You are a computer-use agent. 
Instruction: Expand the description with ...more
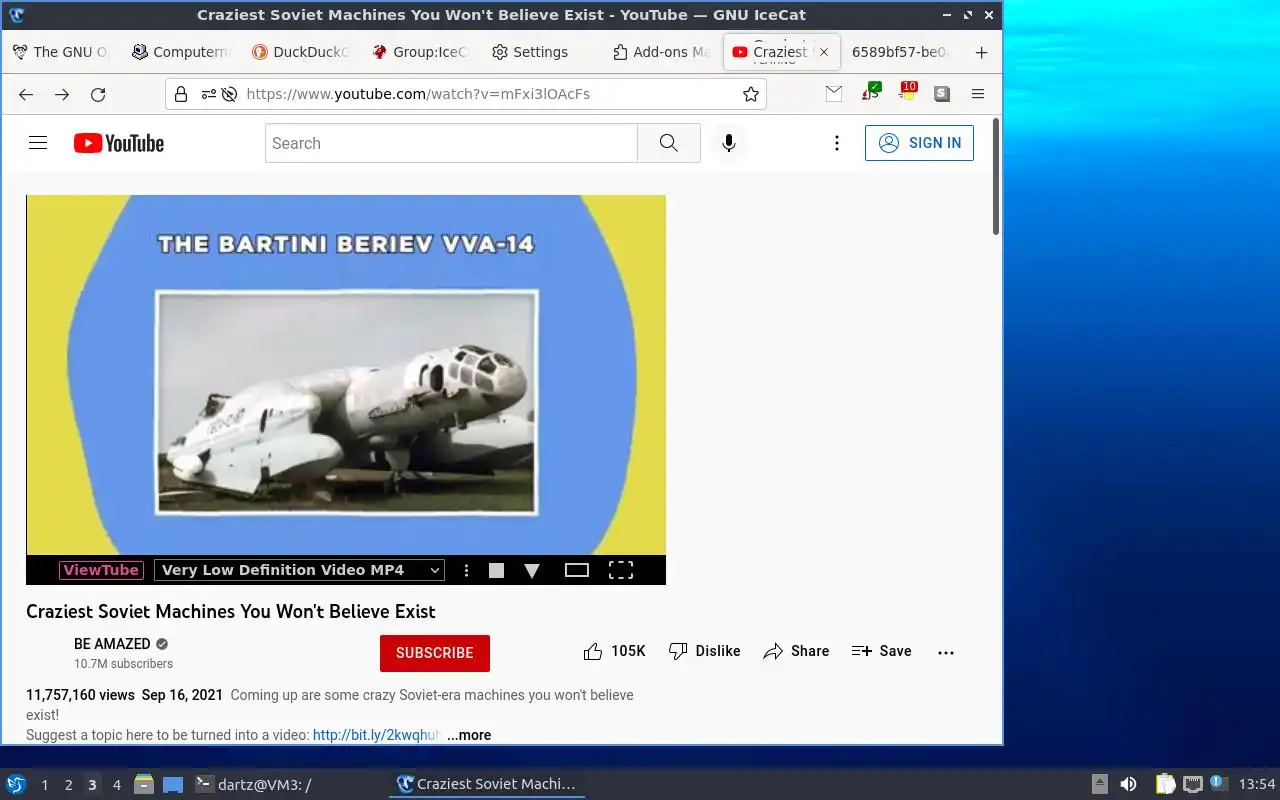468,735
